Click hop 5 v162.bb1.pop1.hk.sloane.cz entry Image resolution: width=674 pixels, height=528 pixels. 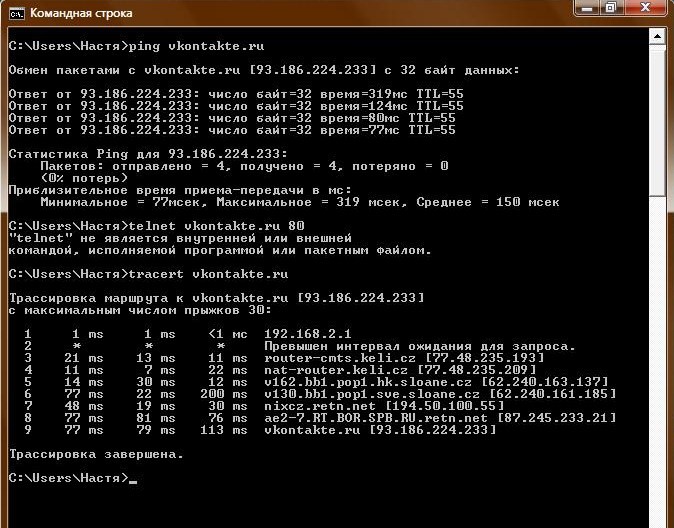click(436, 382)
